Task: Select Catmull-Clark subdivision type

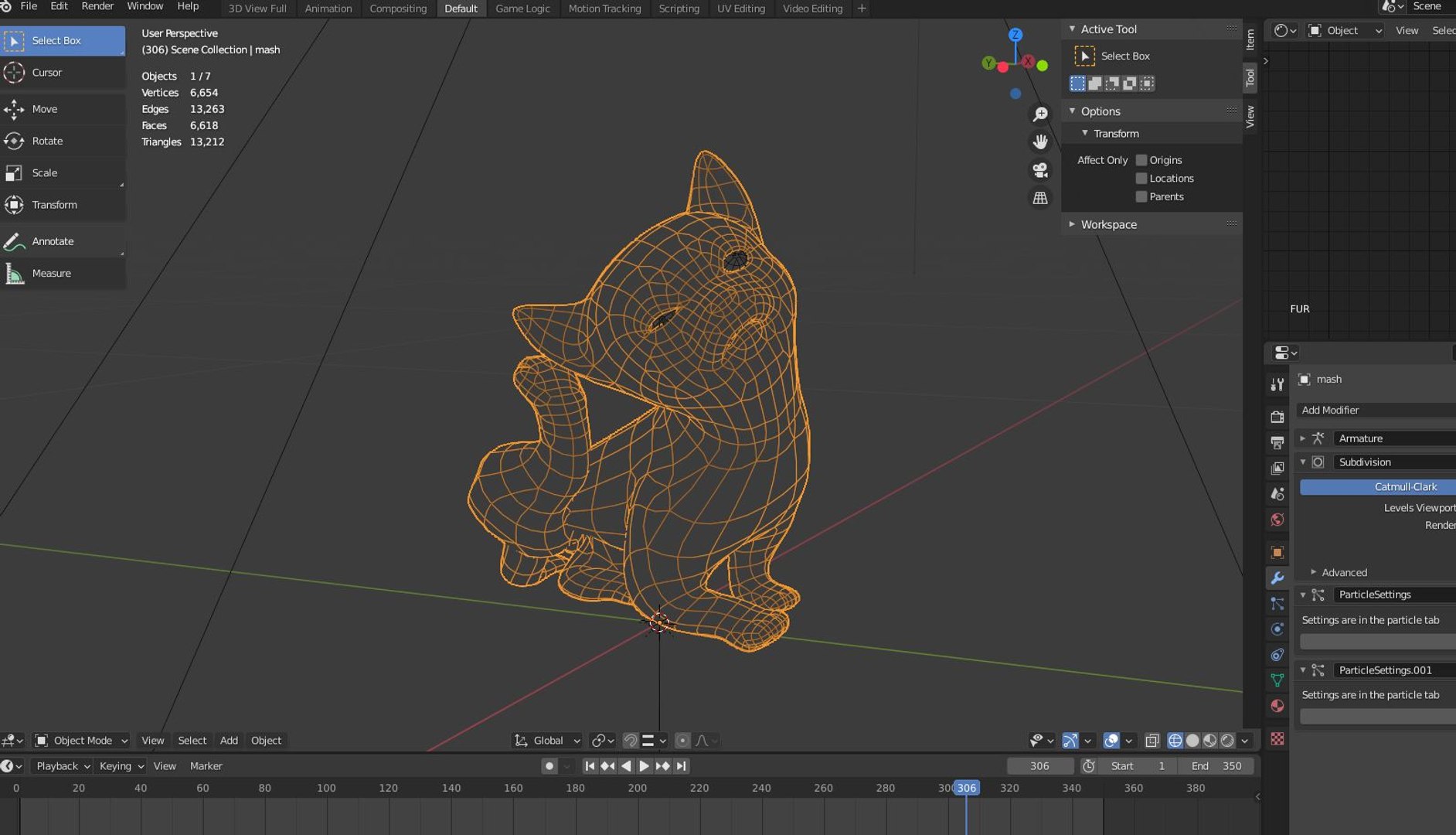Action: click(x=1378, y=487)
